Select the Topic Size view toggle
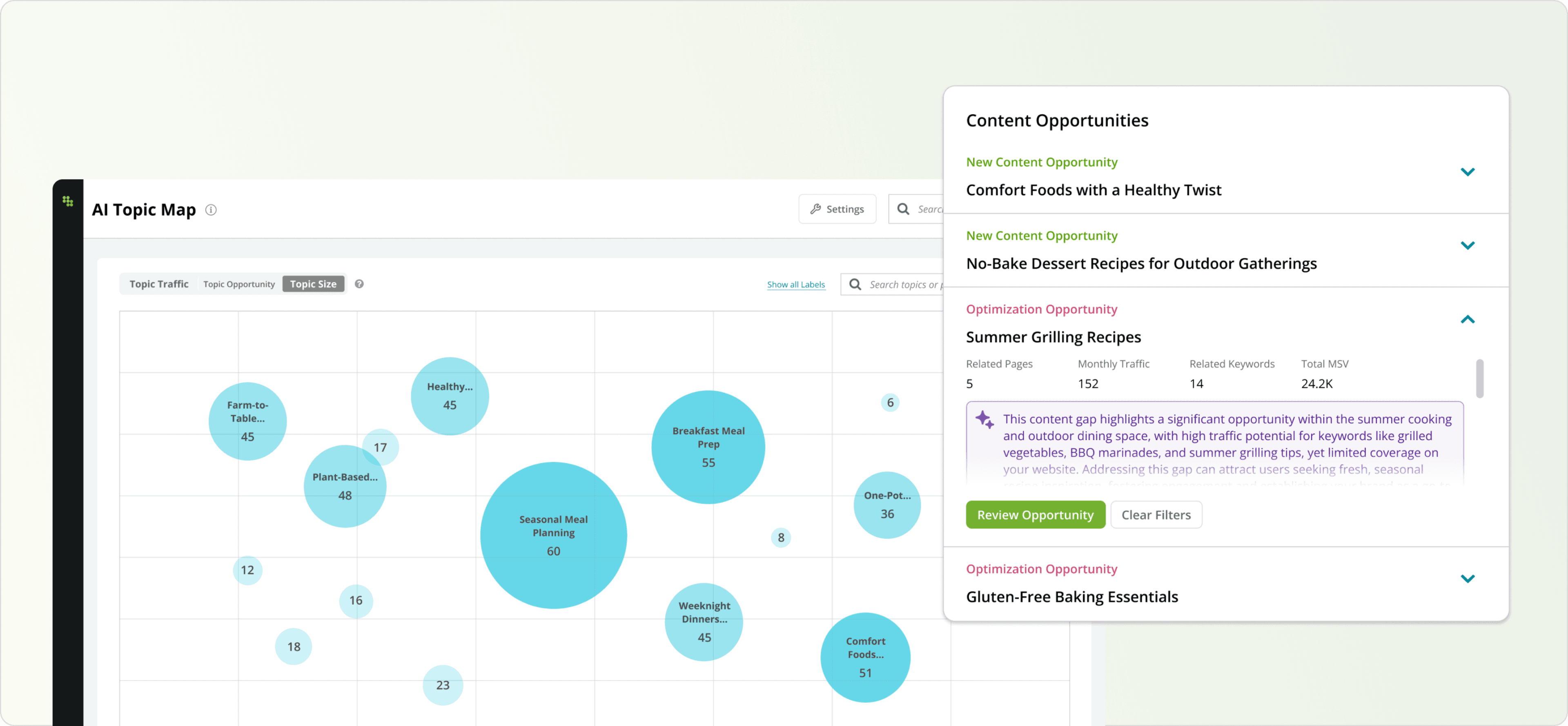 tap(313, 284)
